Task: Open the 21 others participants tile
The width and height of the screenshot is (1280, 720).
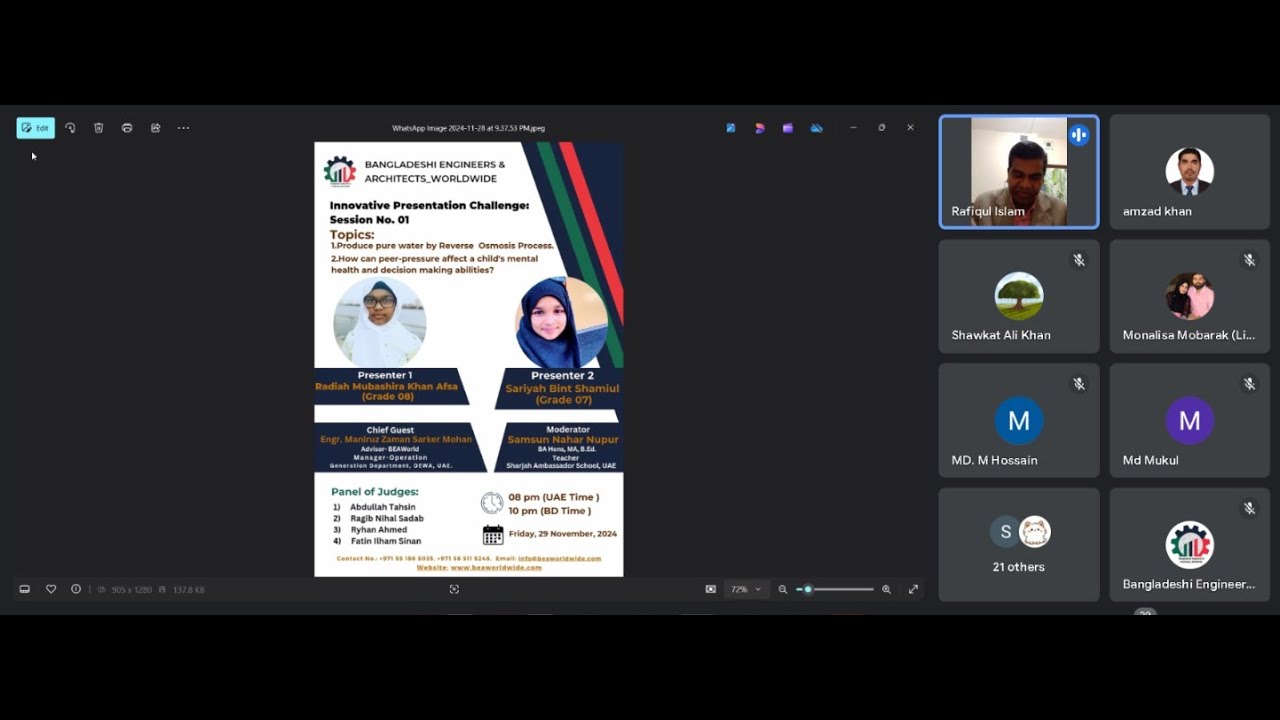Action: click(1019, 545)
